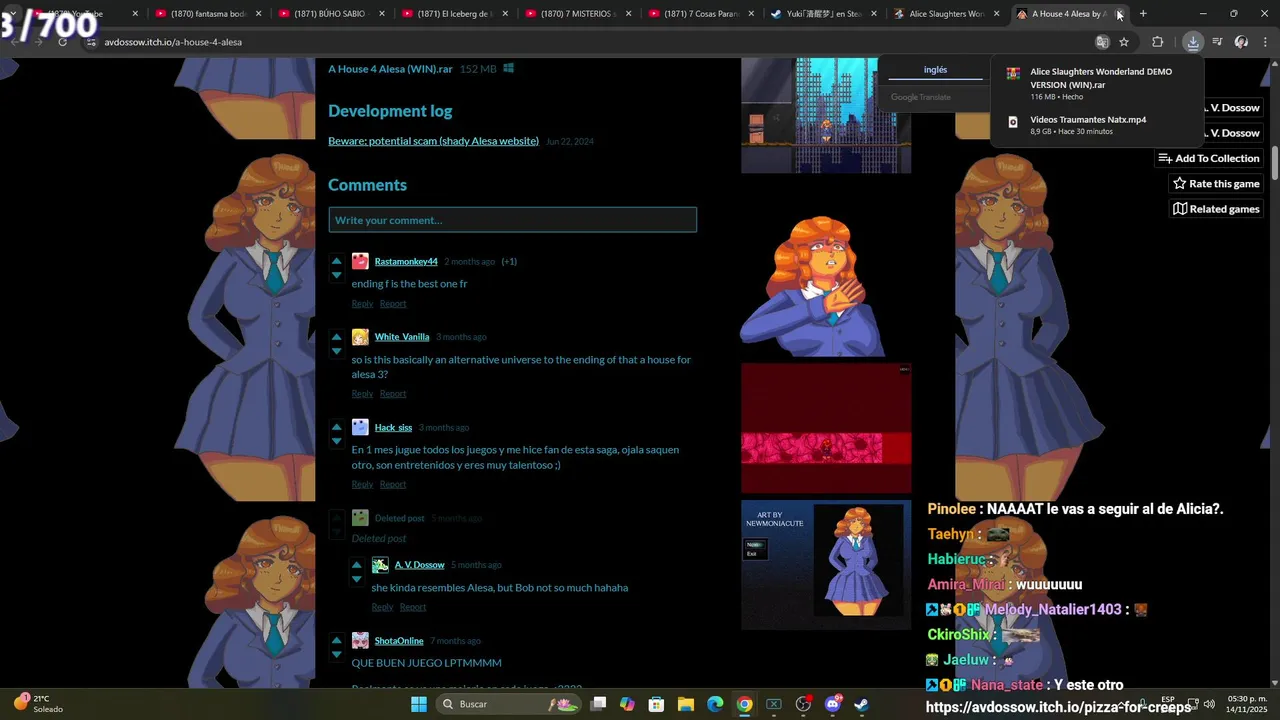Open weather widget showing 21°C Soleado
1280x720 pixels.
[x=38, y=704]
